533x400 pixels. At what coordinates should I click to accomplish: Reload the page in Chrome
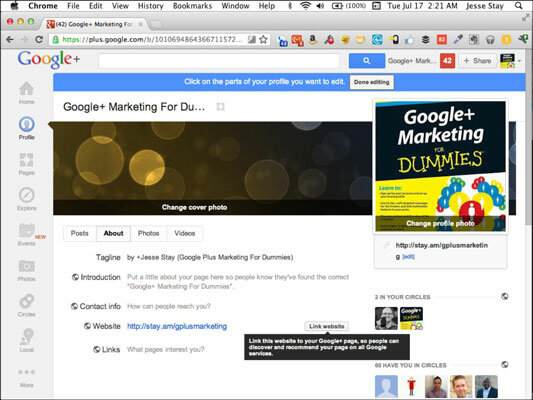click(x=39, y=39)
